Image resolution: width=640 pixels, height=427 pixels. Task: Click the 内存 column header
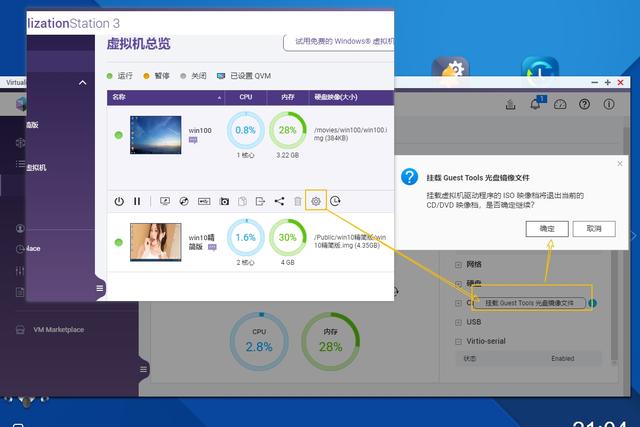coord(288,97)
